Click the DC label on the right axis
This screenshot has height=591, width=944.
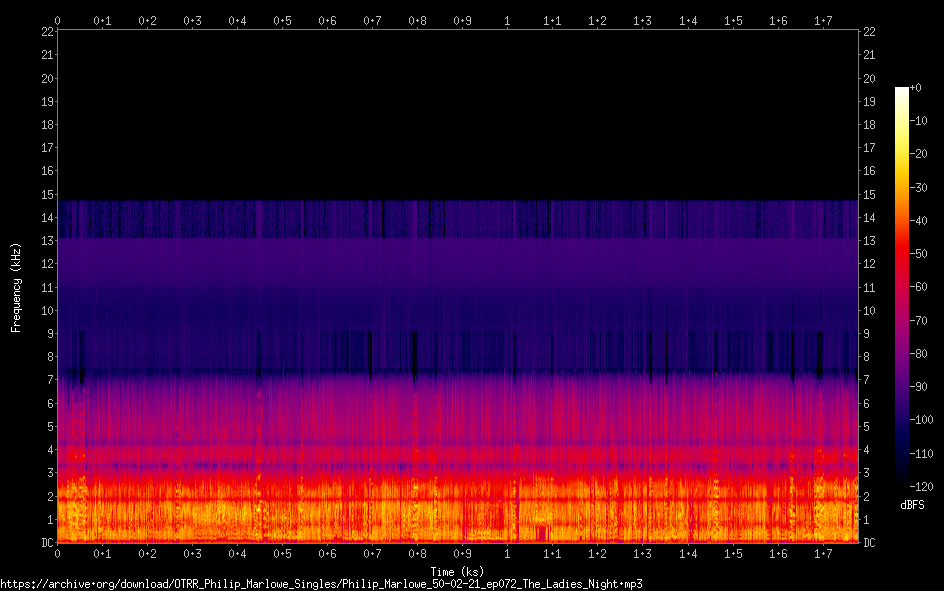tap(870, 543)
